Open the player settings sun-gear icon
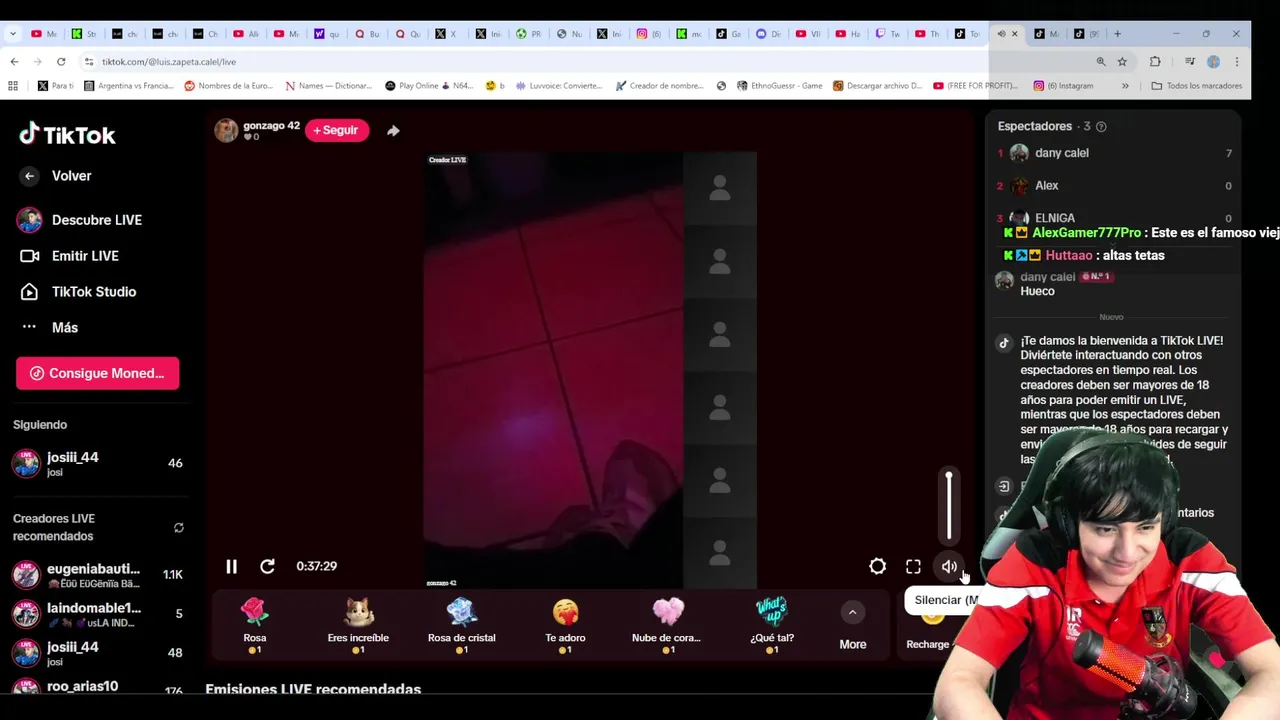 [x=877, y=566]
